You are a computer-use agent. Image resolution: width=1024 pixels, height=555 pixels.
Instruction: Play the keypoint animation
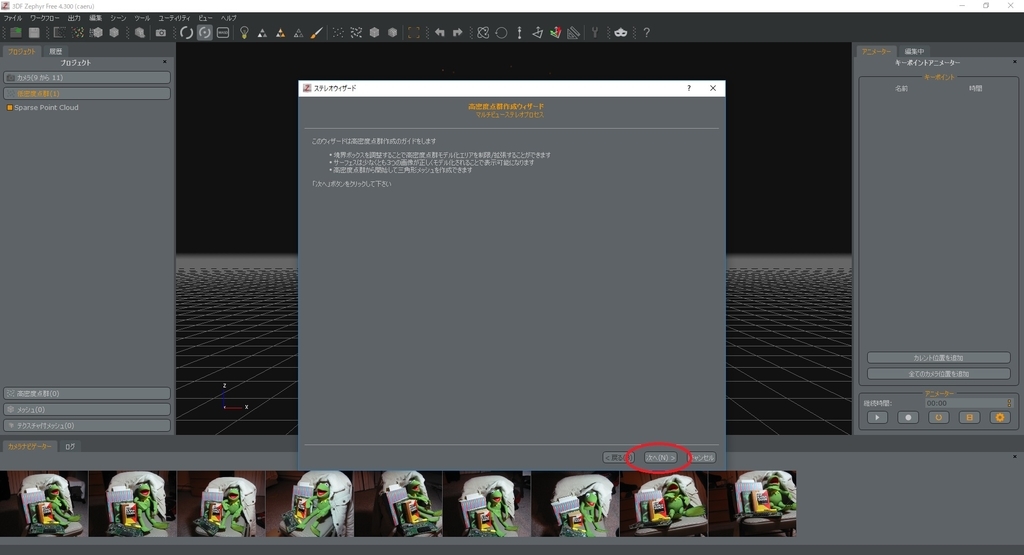click(x=877, y=417)
